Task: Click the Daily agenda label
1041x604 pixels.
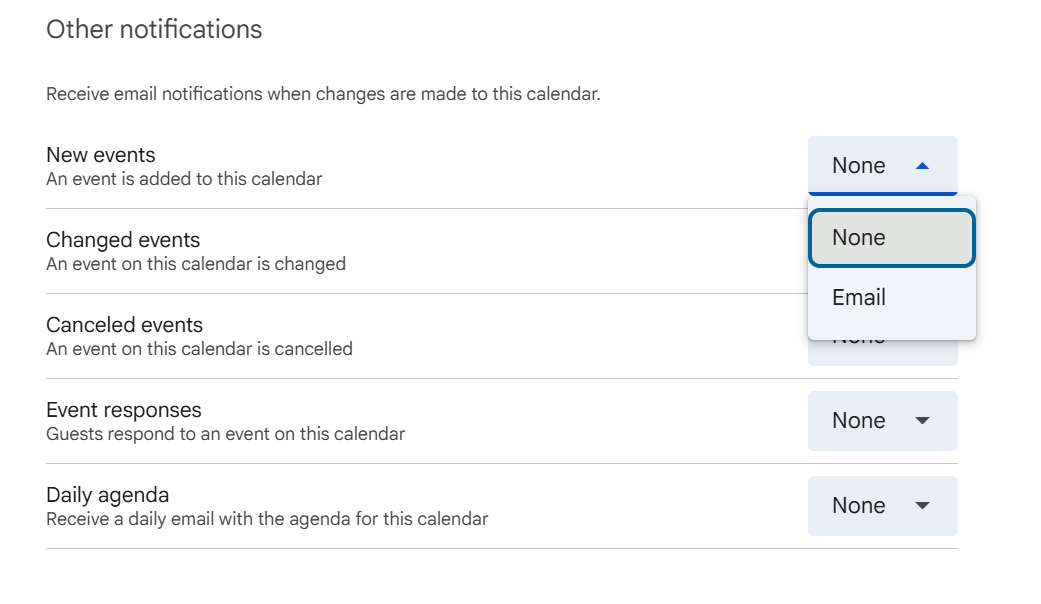Action: point(108,495)
